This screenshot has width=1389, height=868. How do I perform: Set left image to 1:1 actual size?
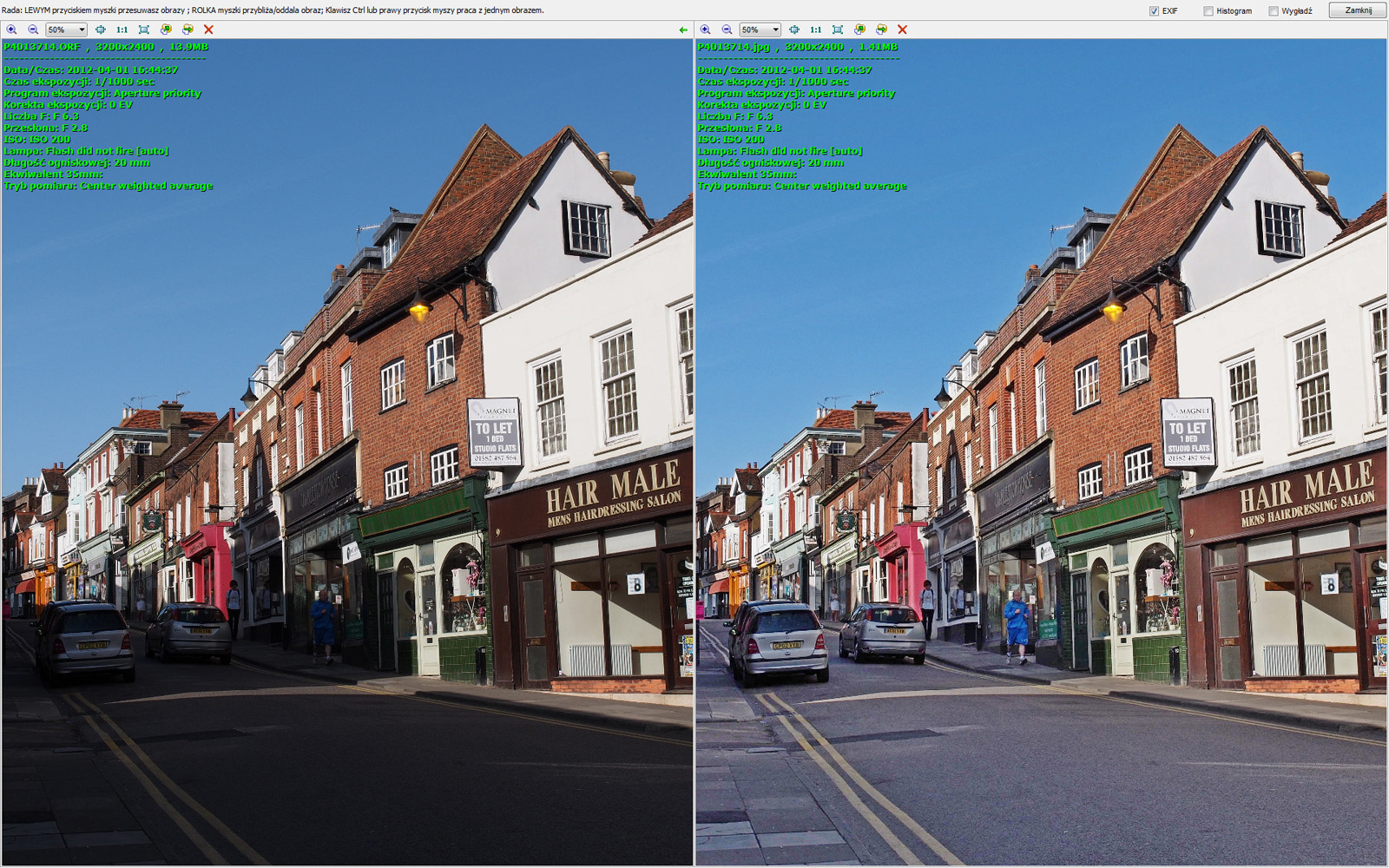pyautogui.click(x=122, y=30)
